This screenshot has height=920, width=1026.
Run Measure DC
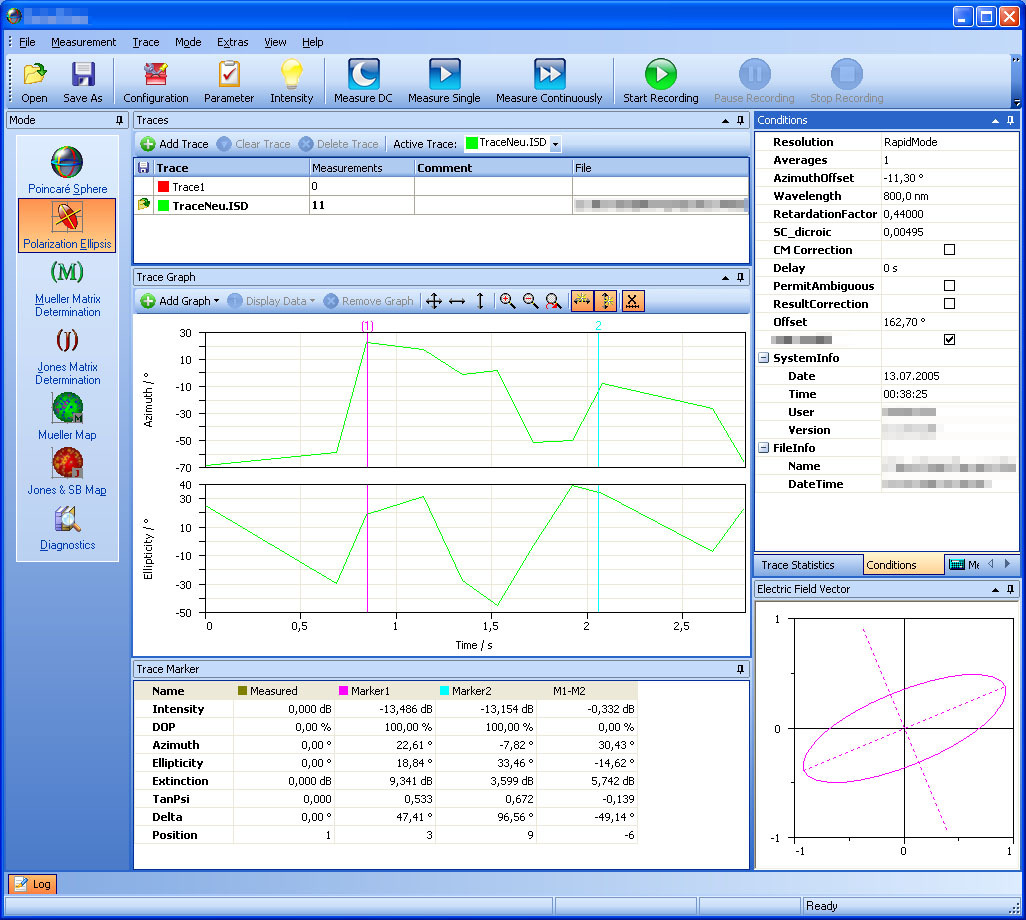coord(363,82)
